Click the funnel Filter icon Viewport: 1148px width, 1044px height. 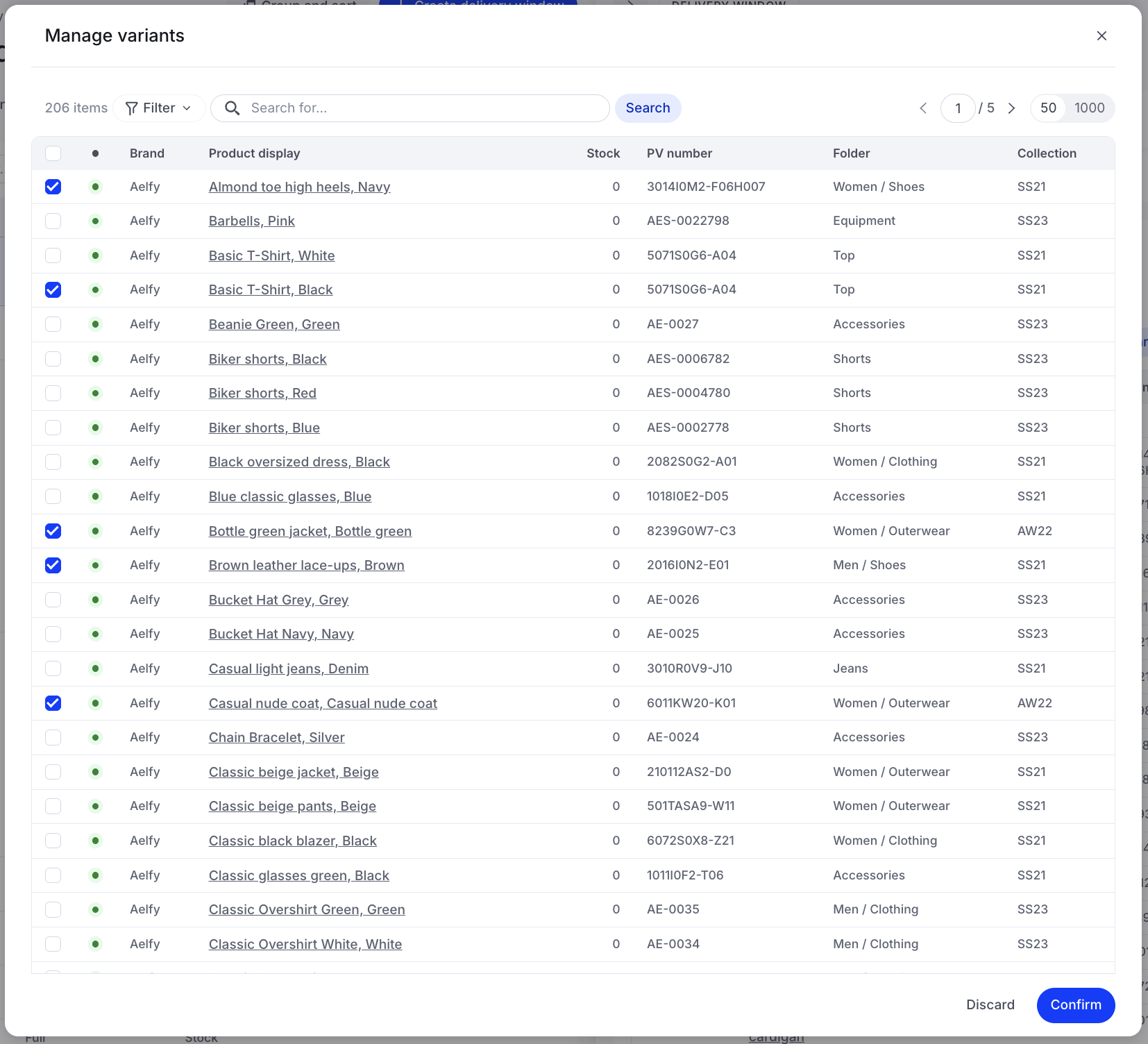click(131, 108)
